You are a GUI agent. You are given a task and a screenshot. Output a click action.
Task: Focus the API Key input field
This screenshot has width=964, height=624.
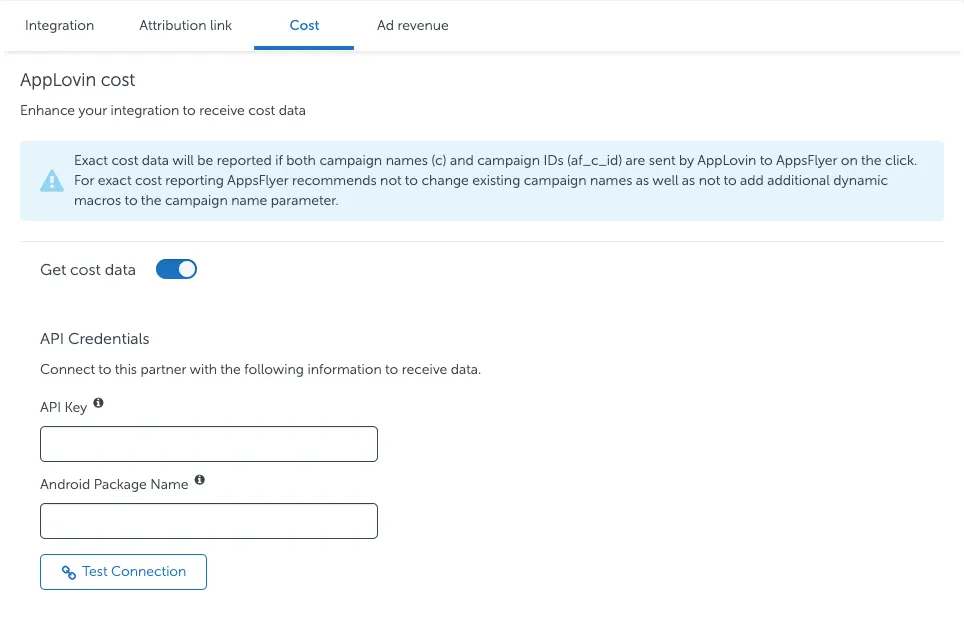(209, 444)
